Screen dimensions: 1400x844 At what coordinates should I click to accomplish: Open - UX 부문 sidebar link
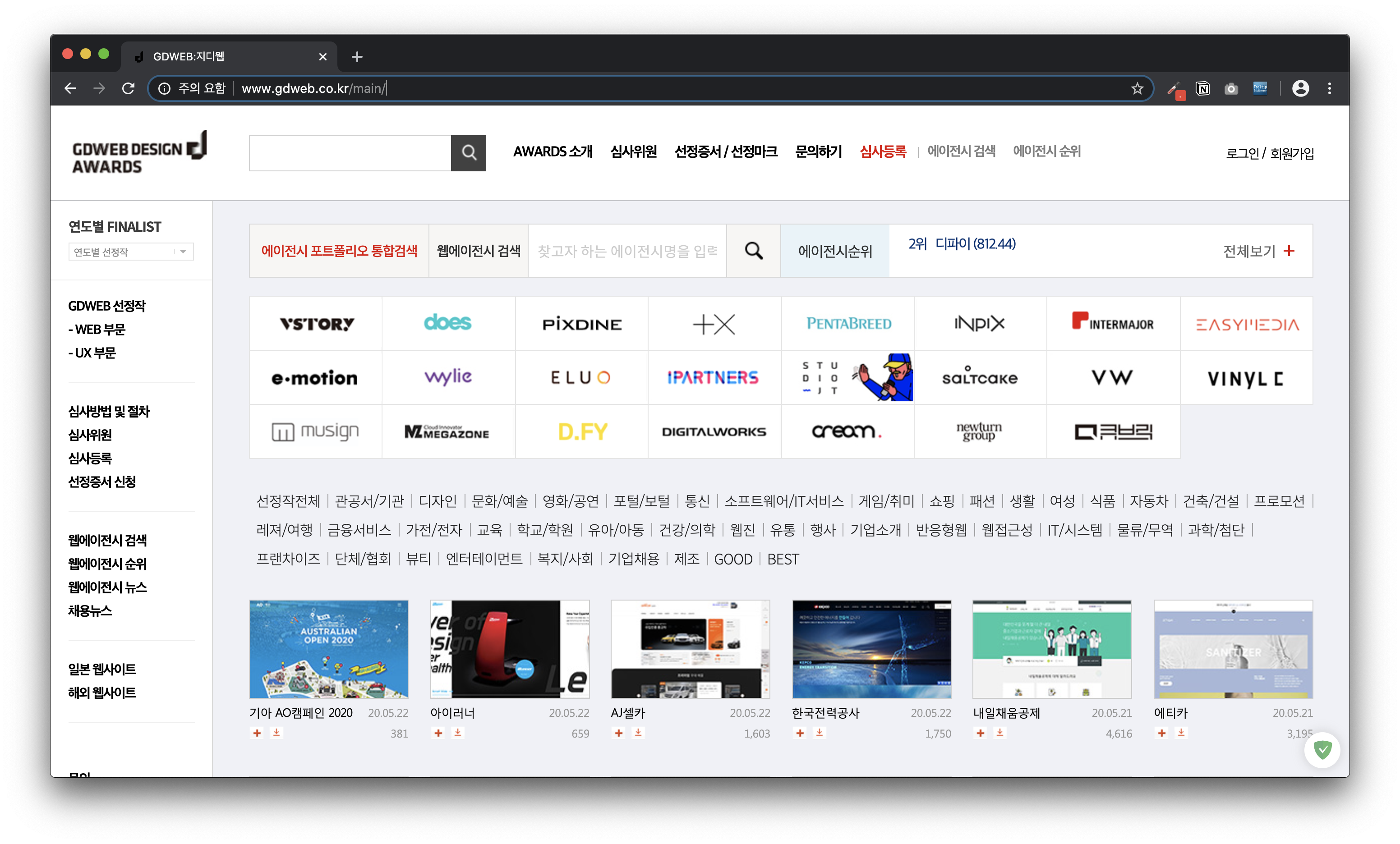92,353
